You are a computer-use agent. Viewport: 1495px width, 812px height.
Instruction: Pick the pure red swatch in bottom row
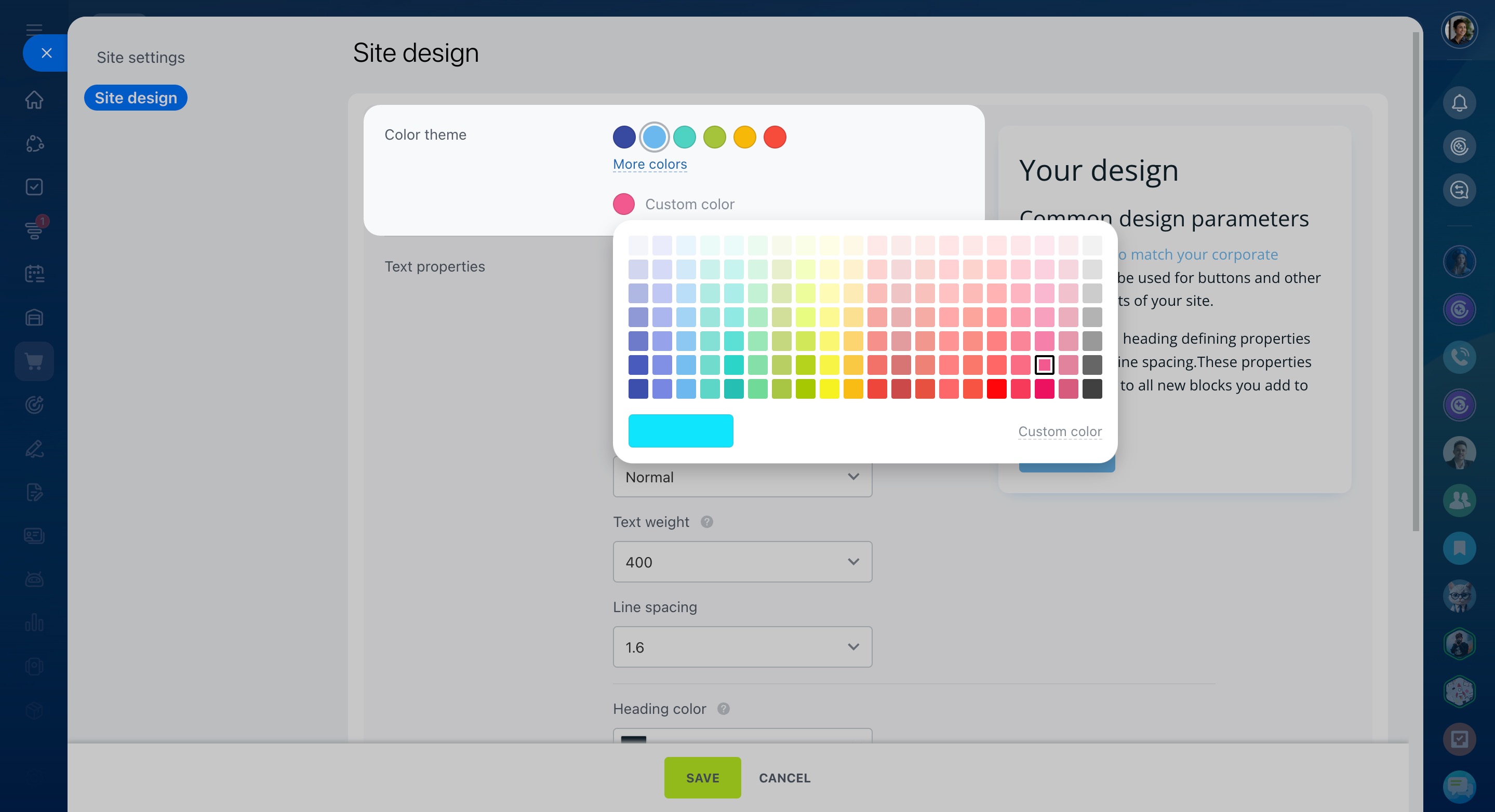[996, 388]
